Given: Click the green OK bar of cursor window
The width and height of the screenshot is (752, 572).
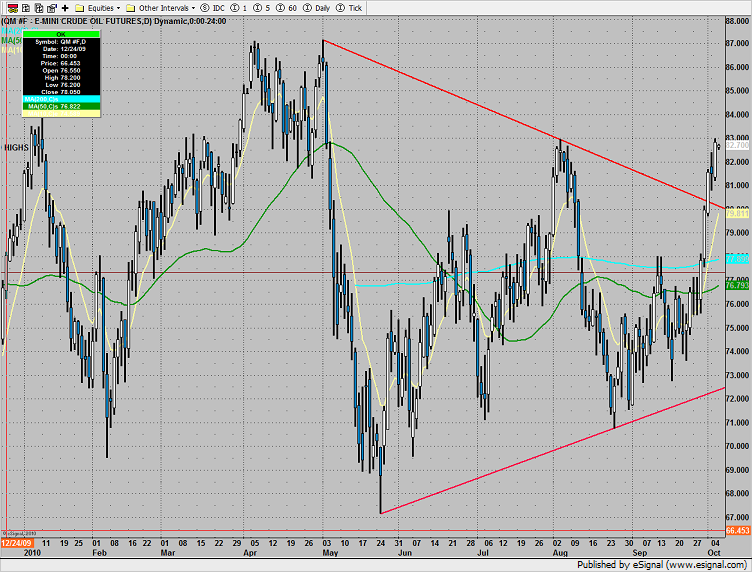Looking at the screenshot, I should click(61, 34).
